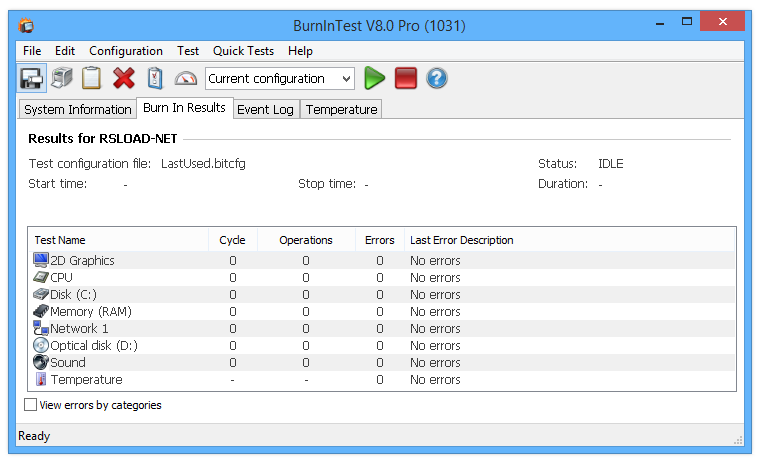Sort by Last Error Description column header
Screen dimensions: 769x463
[569, 240]
